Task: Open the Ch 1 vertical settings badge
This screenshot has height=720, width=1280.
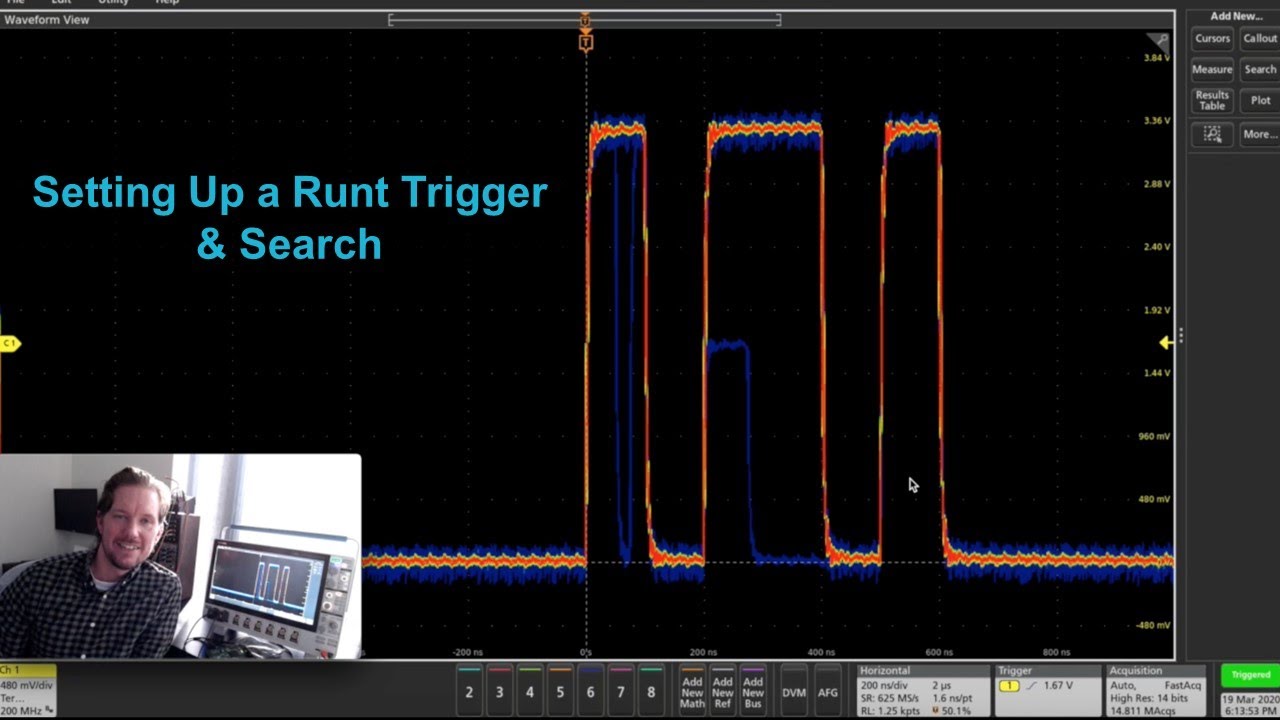Action: pyautogui.click(x=28, y=690)
